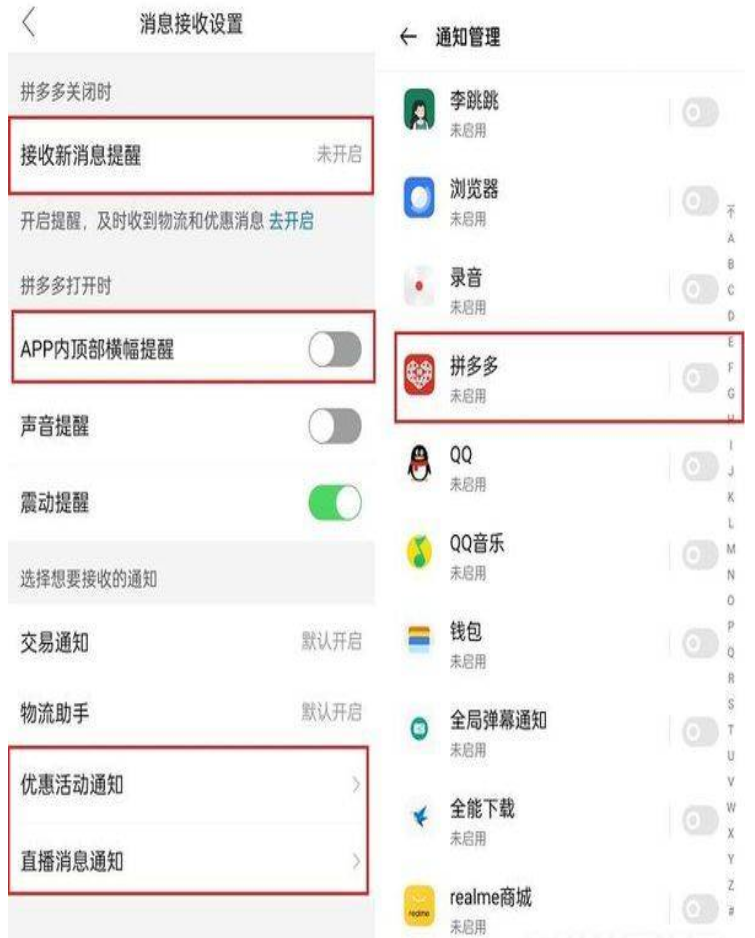755x938 pixels.
Task: Open the 钱包 wallet icon
Action: 419,639
